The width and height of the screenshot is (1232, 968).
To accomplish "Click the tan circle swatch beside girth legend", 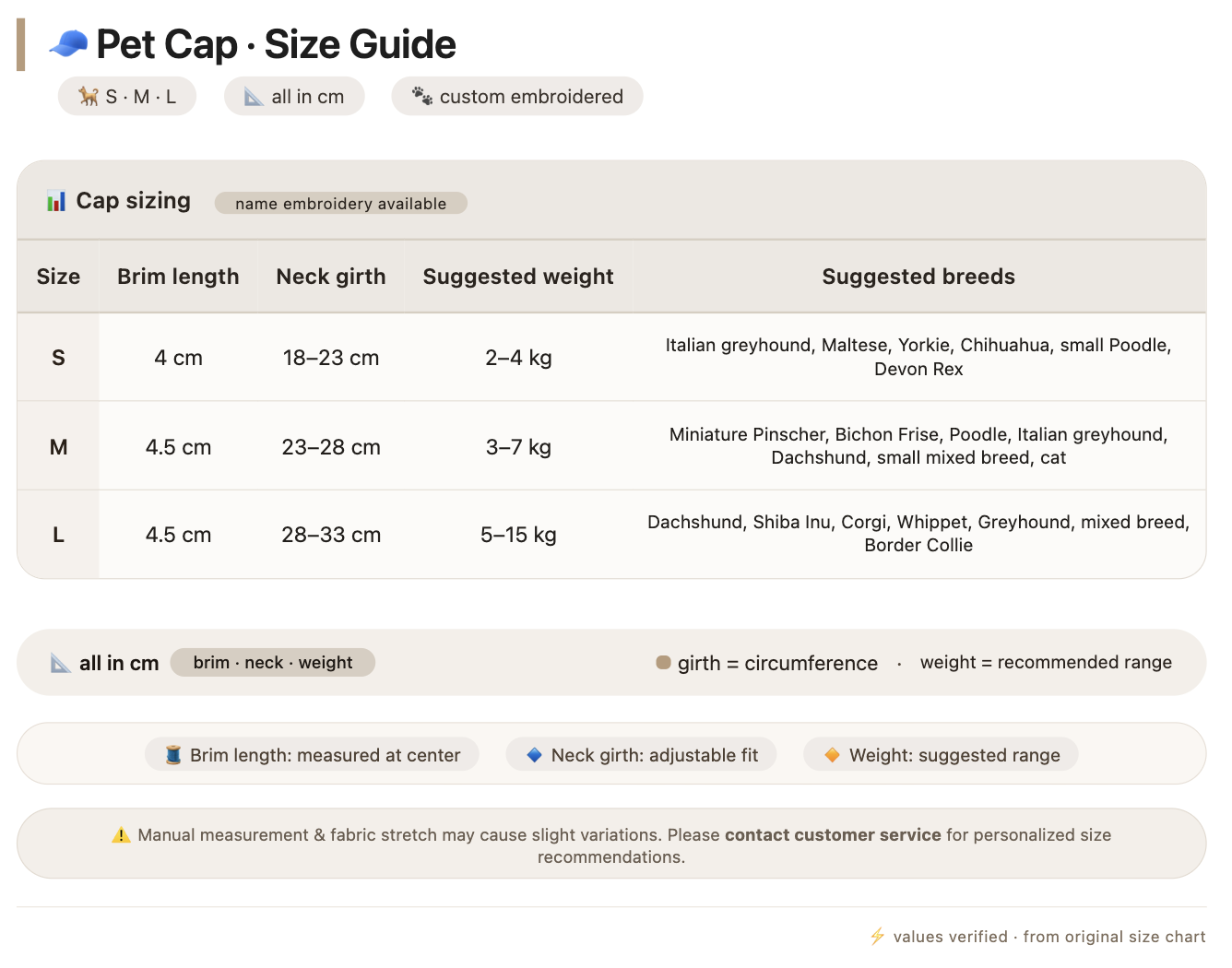I will (x=663, y=662).
